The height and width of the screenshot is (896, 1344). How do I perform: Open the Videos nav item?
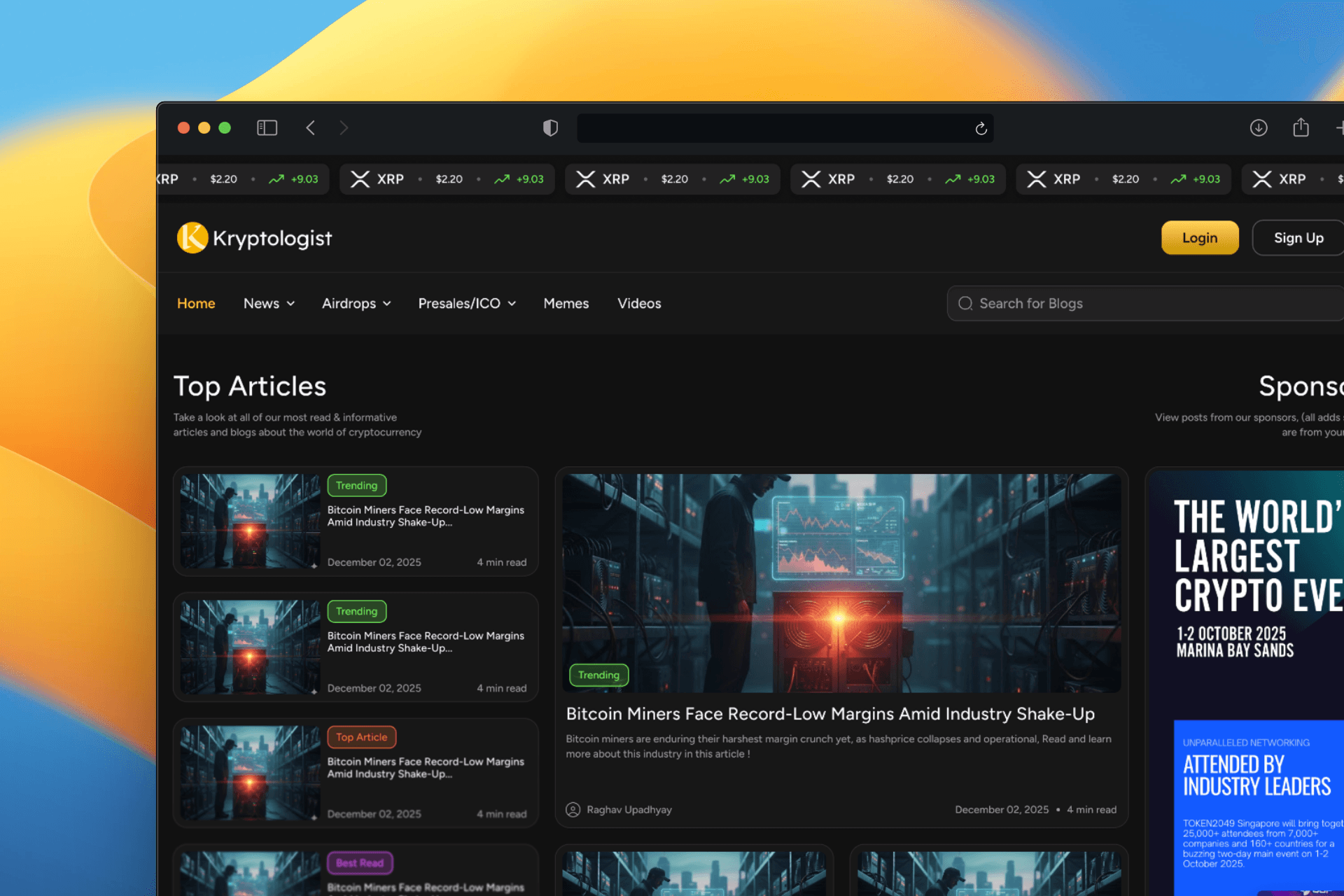[x=638, y=303]
